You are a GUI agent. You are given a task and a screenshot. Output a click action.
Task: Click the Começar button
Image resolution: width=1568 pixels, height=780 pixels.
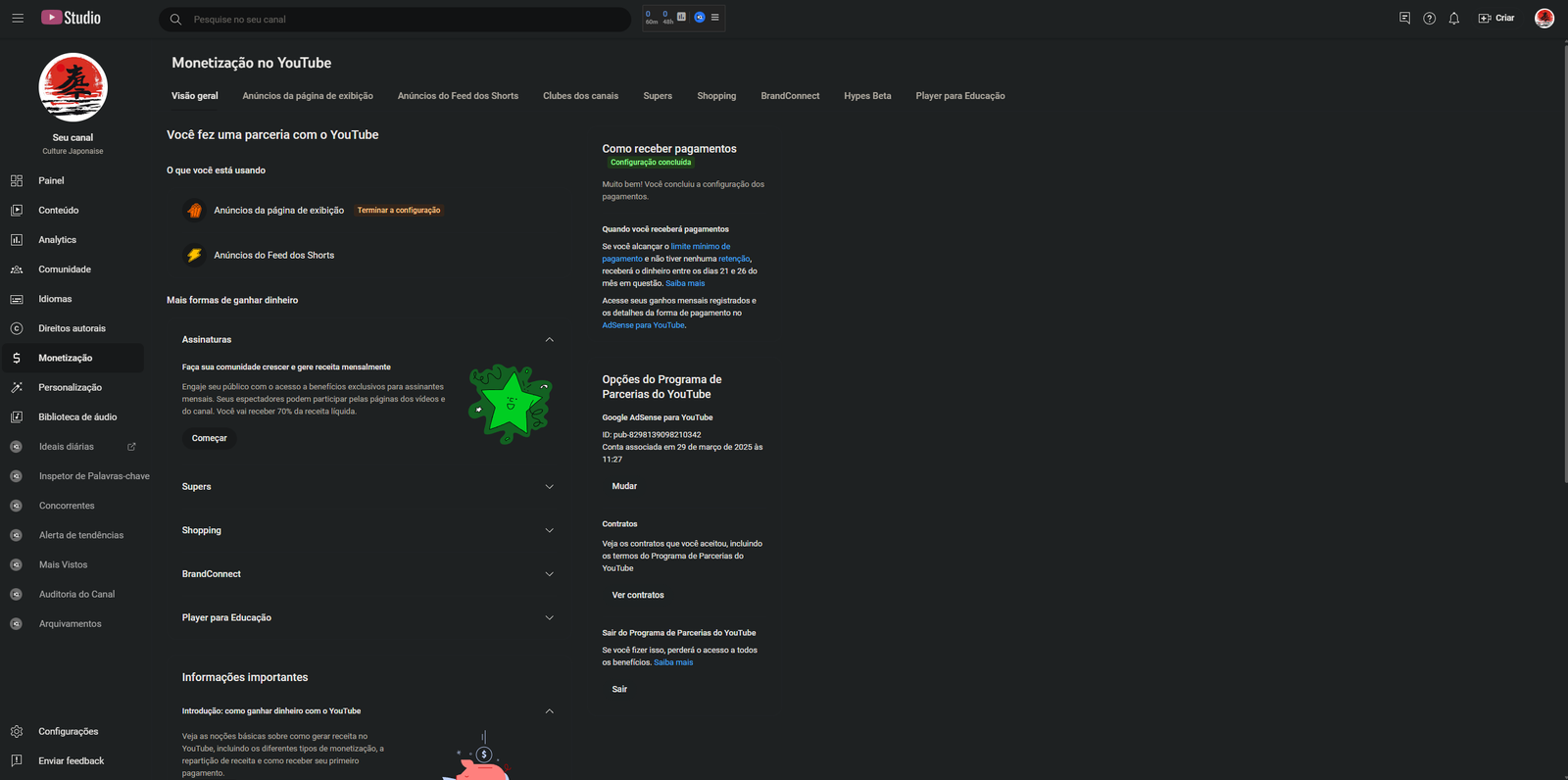click(x=209, y=438)
